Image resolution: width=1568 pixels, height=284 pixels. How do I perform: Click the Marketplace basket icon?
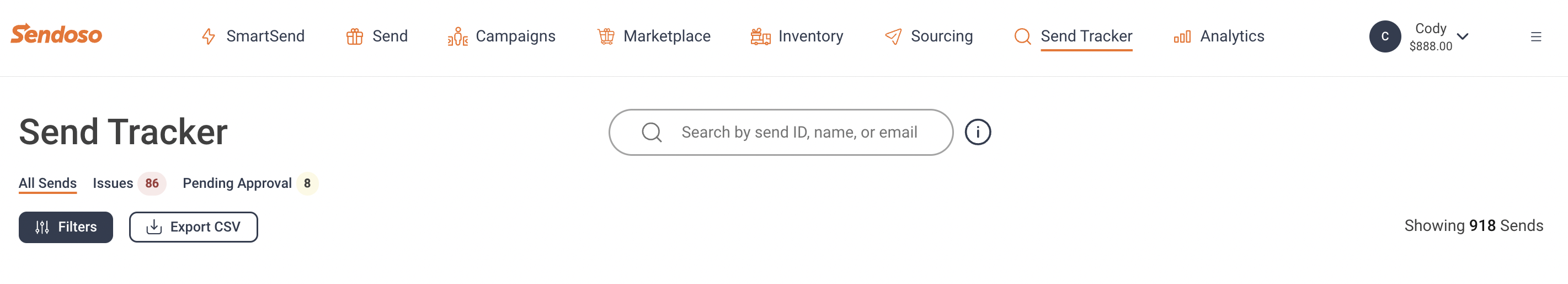(606, 36)
